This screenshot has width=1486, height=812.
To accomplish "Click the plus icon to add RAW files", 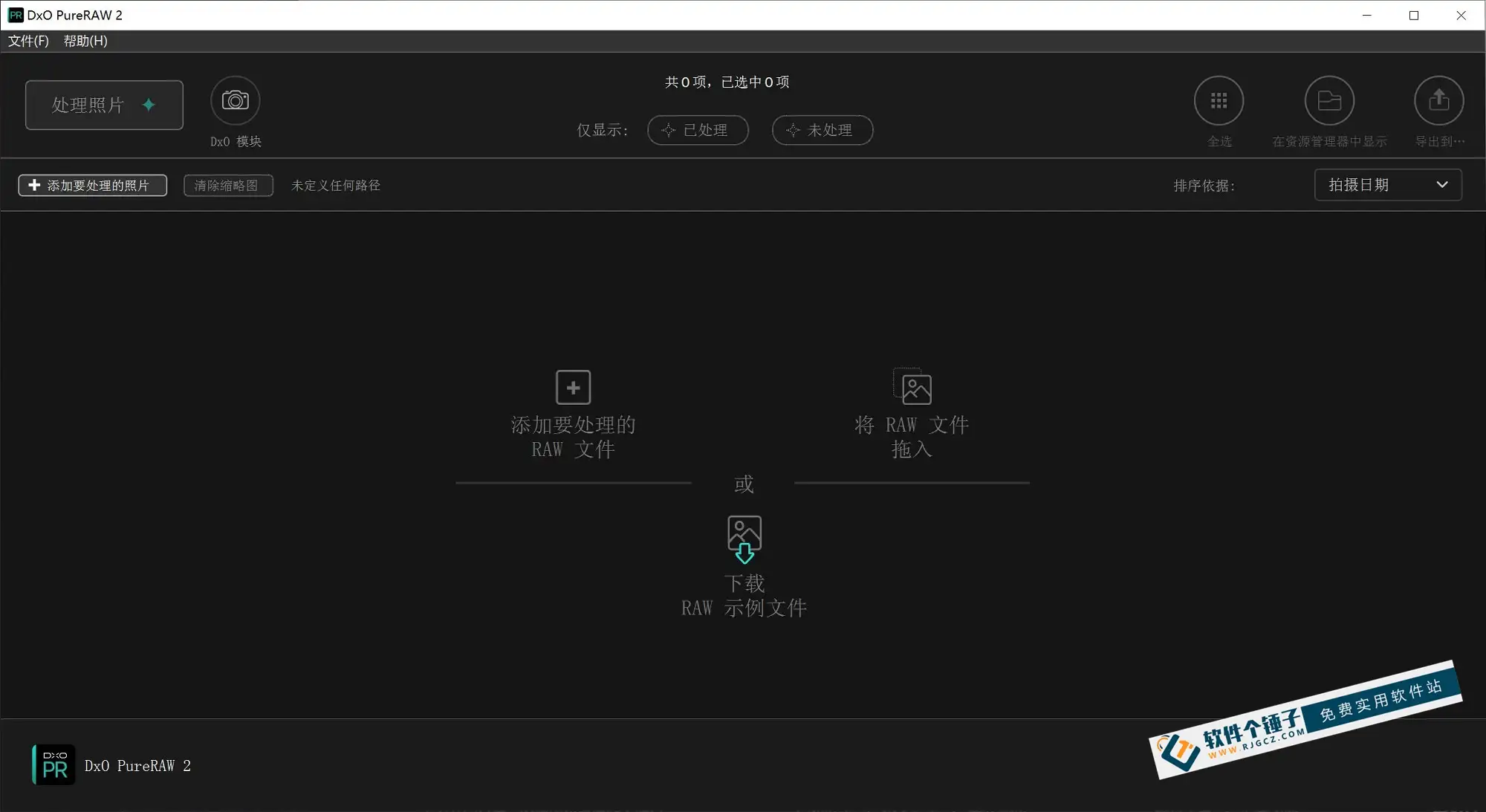I will pos(573,387).
